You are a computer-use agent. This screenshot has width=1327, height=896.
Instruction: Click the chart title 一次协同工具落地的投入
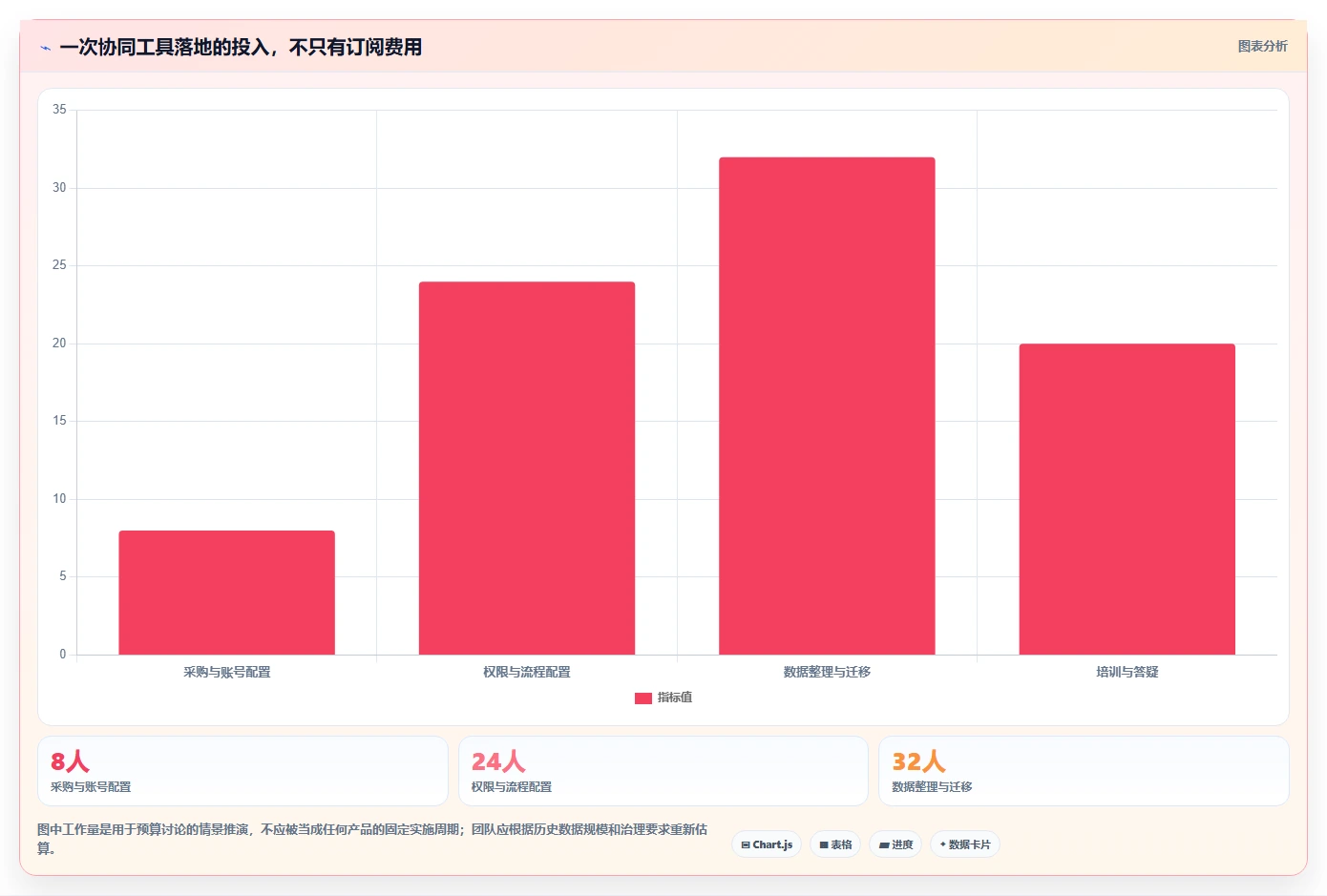point(241,47)
